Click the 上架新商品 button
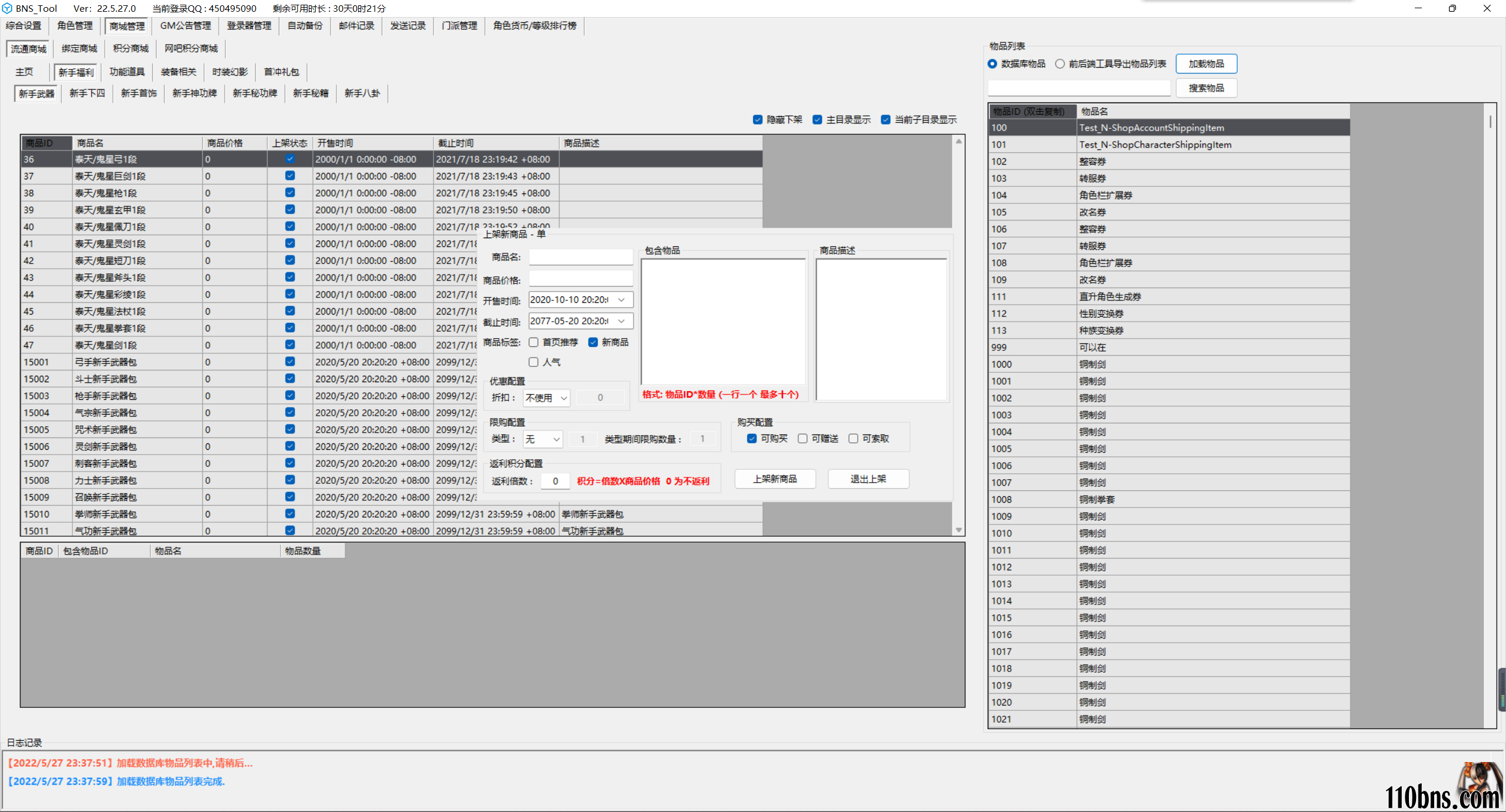The image size is (1506, 812). (x=775, y=479)
